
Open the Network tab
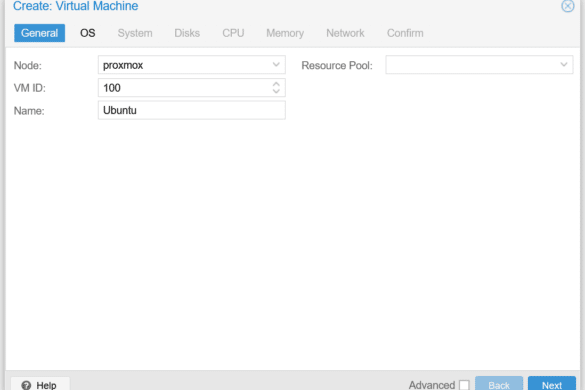click(345, 33)
